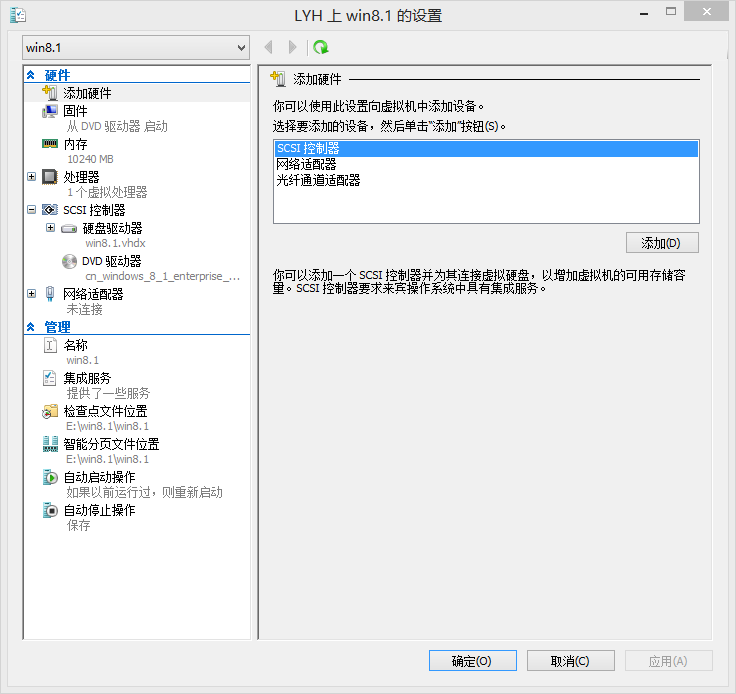The width and height of the screenshot is (736, 694).
Task: Click the automatic stop action (自动停止操作) icon
Action: click(x=50, y=510)
